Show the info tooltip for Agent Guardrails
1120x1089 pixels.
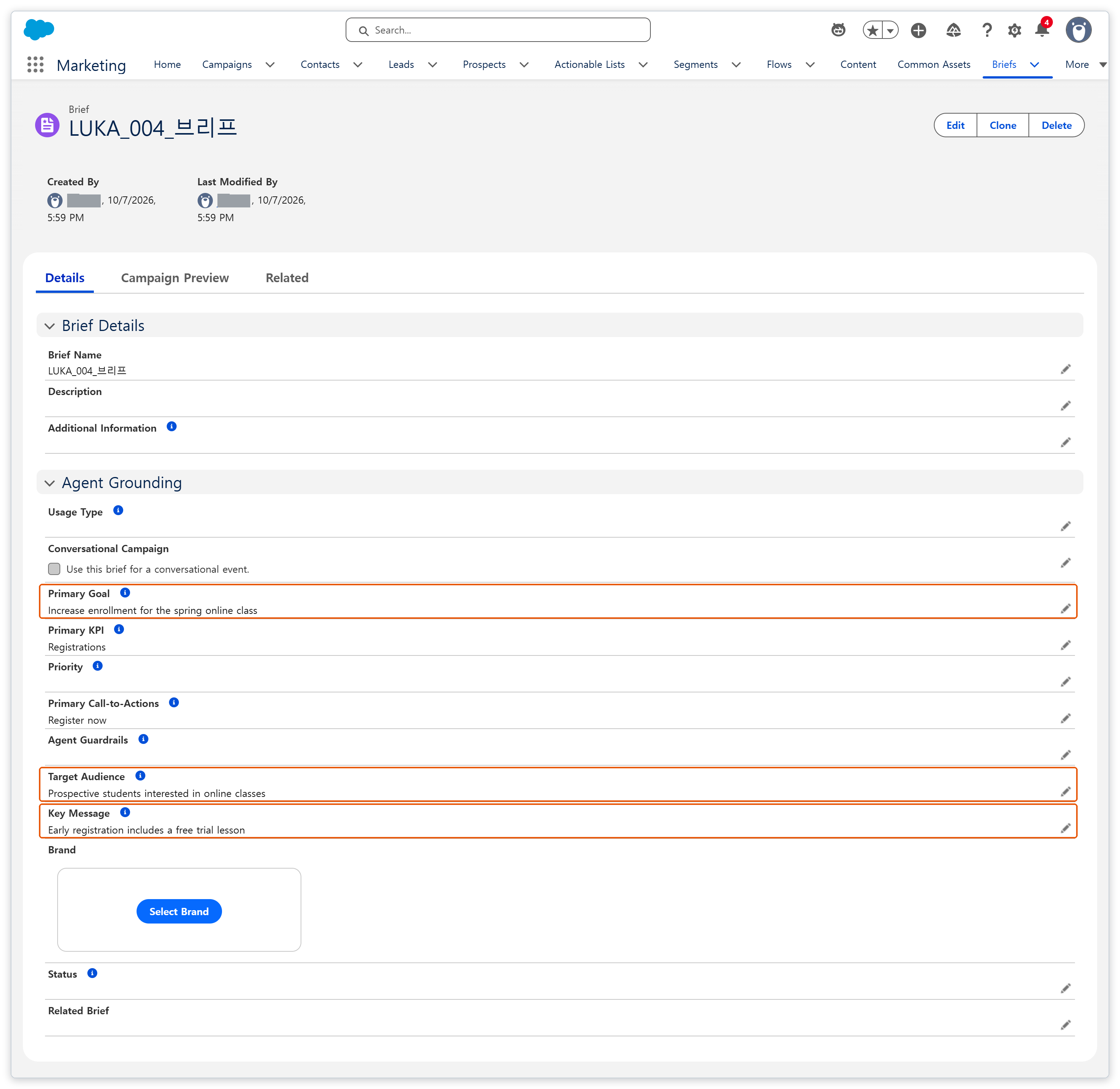144,740
